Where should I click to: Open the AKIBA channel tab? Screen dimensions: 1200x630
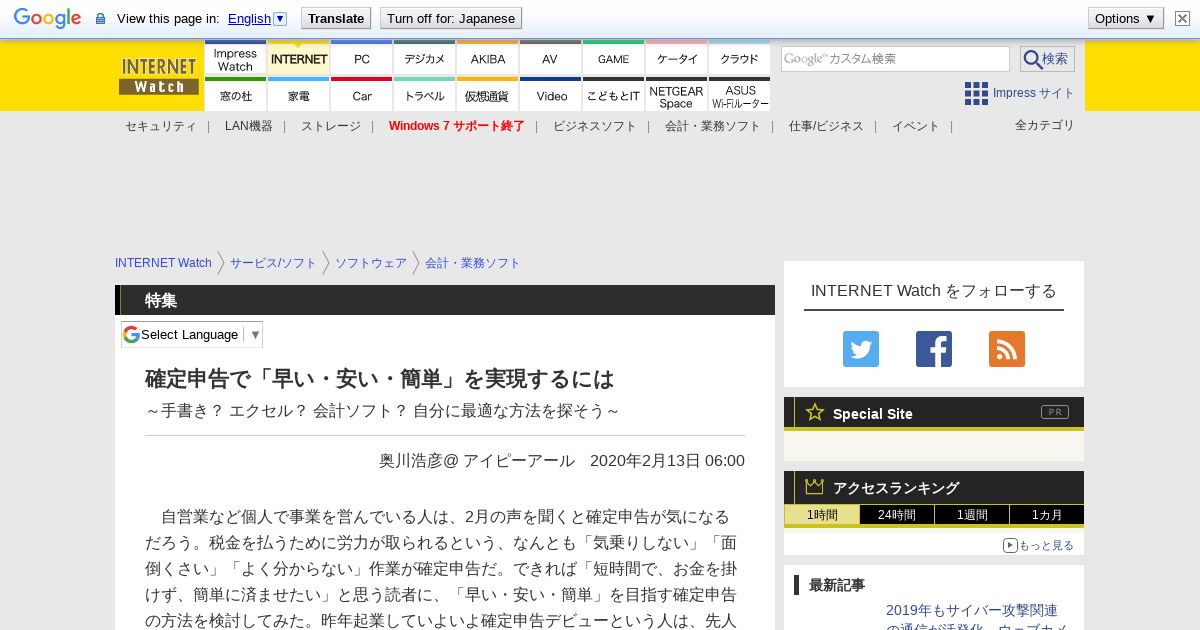pyautogui.click(x=488, y=59)
